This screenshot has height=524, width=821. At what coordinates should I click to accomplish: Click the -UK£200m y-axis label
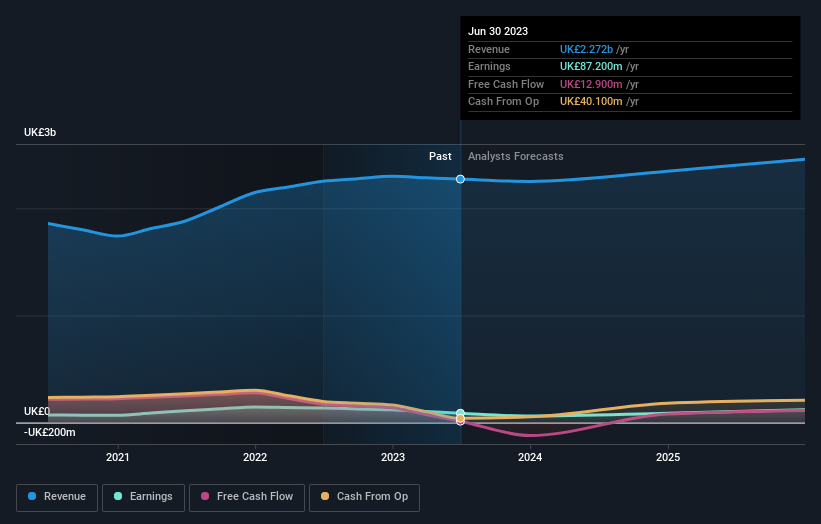[x=49, y=432]
